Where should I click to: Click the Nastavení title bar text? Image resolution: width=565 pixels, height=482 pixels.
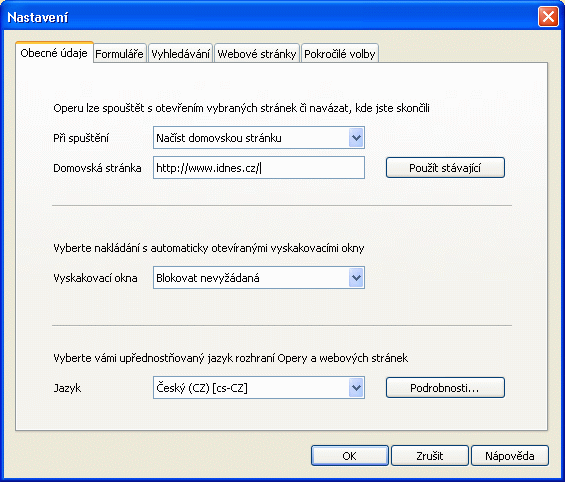tap(37, 17)
